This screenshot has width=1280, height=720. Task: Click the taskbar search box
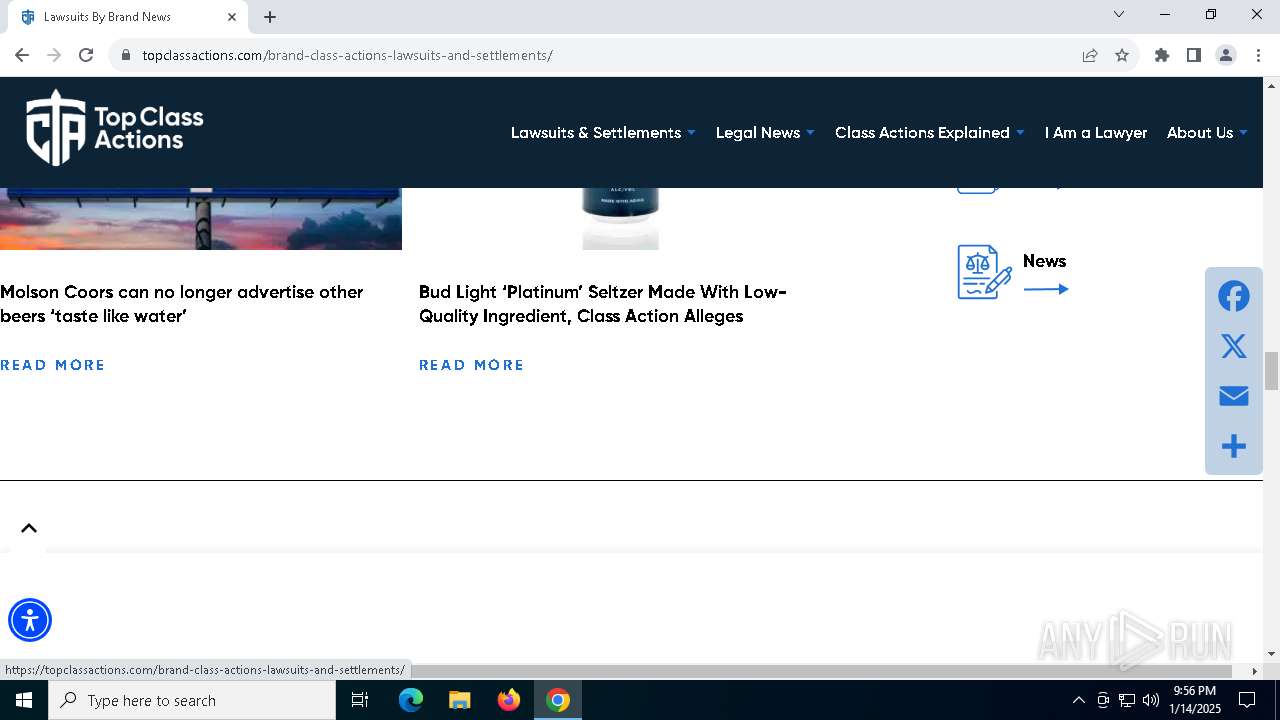point(192,700)
